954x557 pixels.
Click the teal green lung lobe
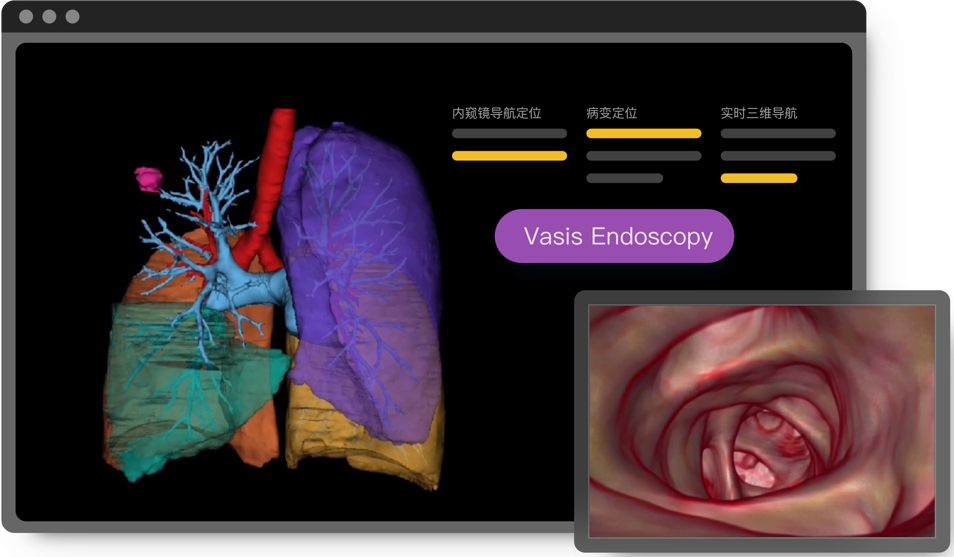click(x=170, y=400)
